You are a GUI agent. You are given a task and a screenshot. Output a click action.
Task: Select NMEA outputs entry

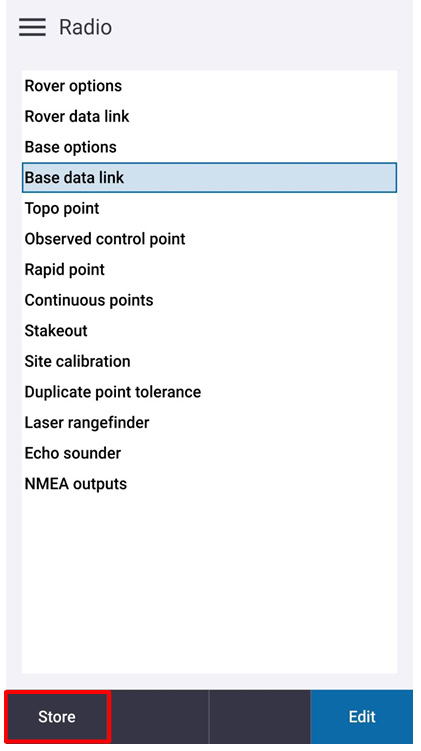coord(209,484)
